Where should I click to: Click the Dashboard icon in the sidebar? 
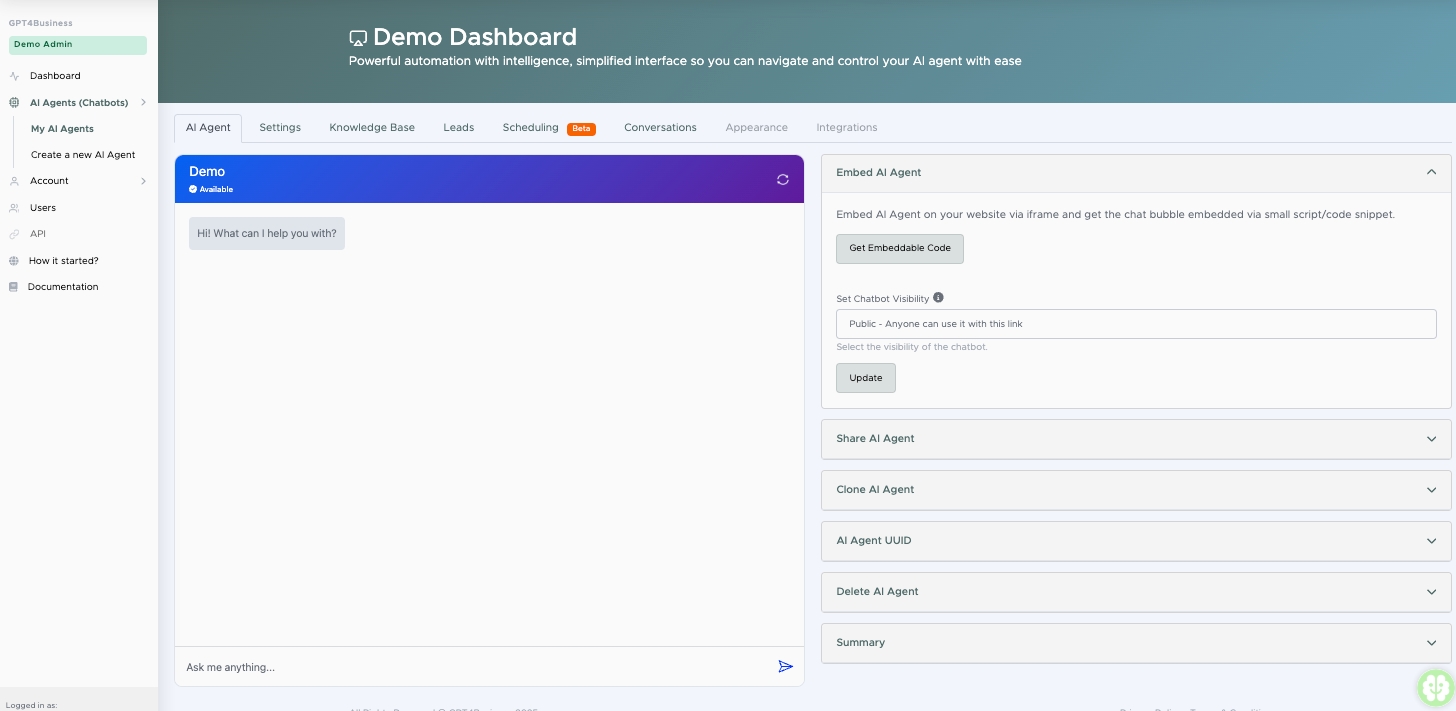14,76
